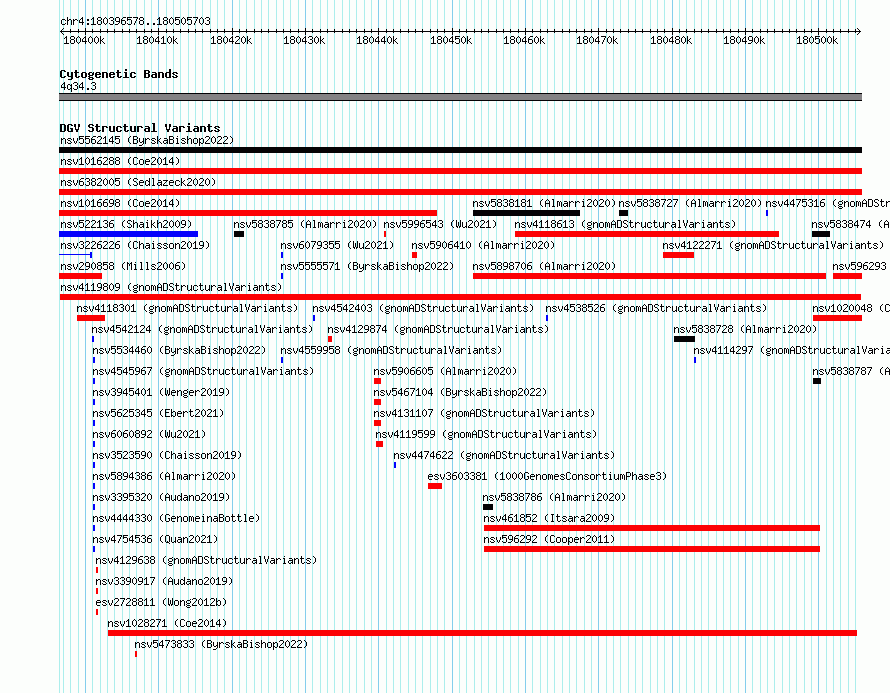Open the nsv596292 (Cooper2011) label
890x693 pixels.
pyautogui.click(x=549, y=539)
